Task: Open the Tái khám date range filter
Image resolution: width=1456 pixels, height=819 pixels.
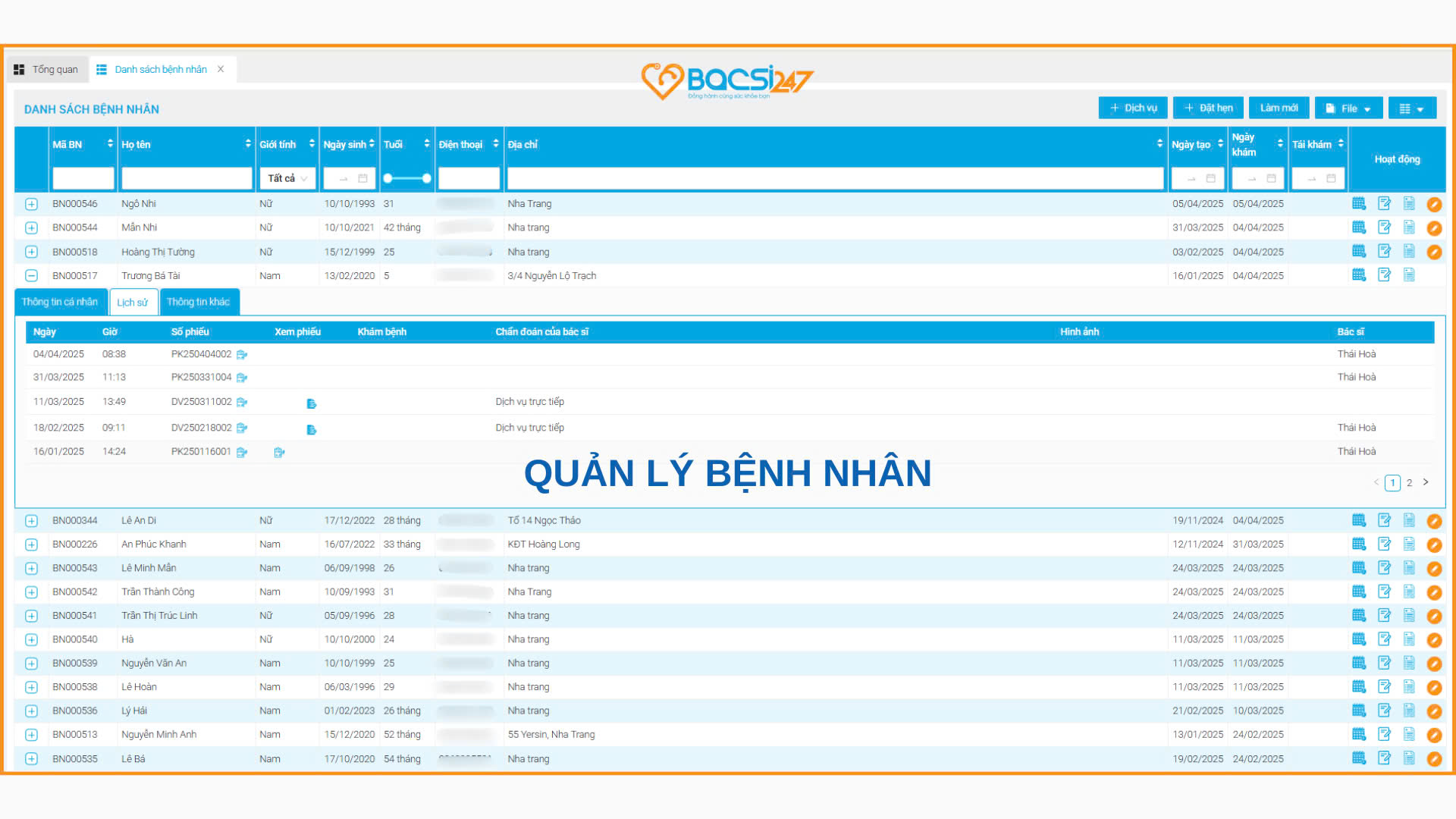Action: click(1318, 178)
